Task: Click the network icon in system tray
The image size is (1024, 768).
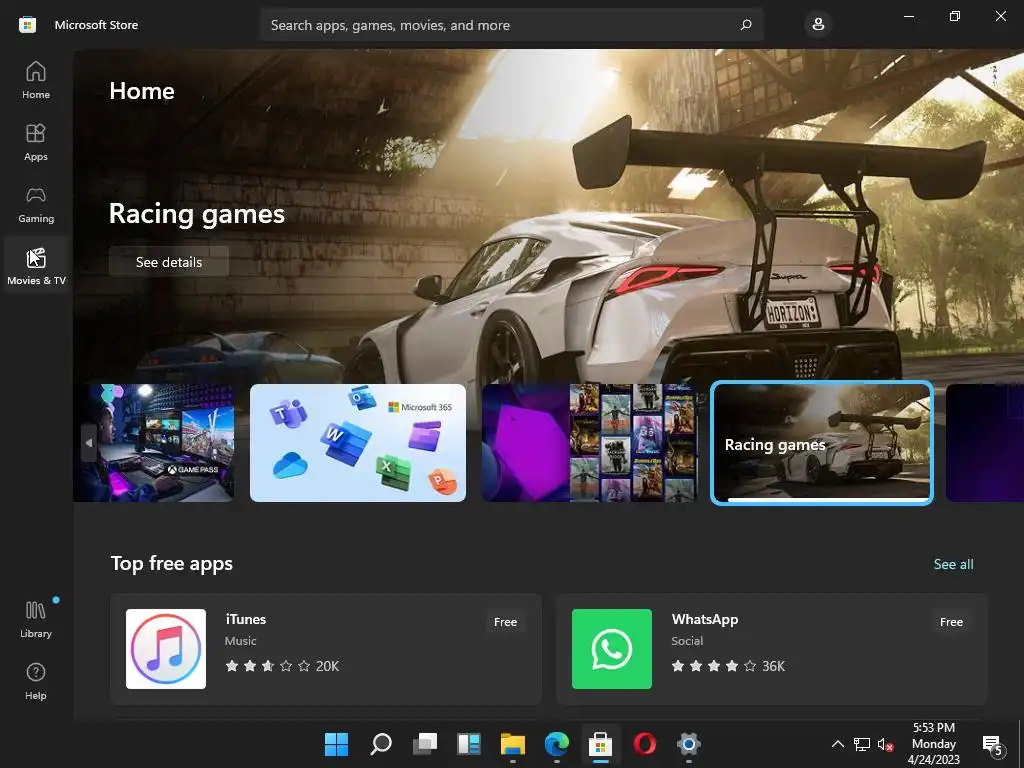Action: (861, 744)
